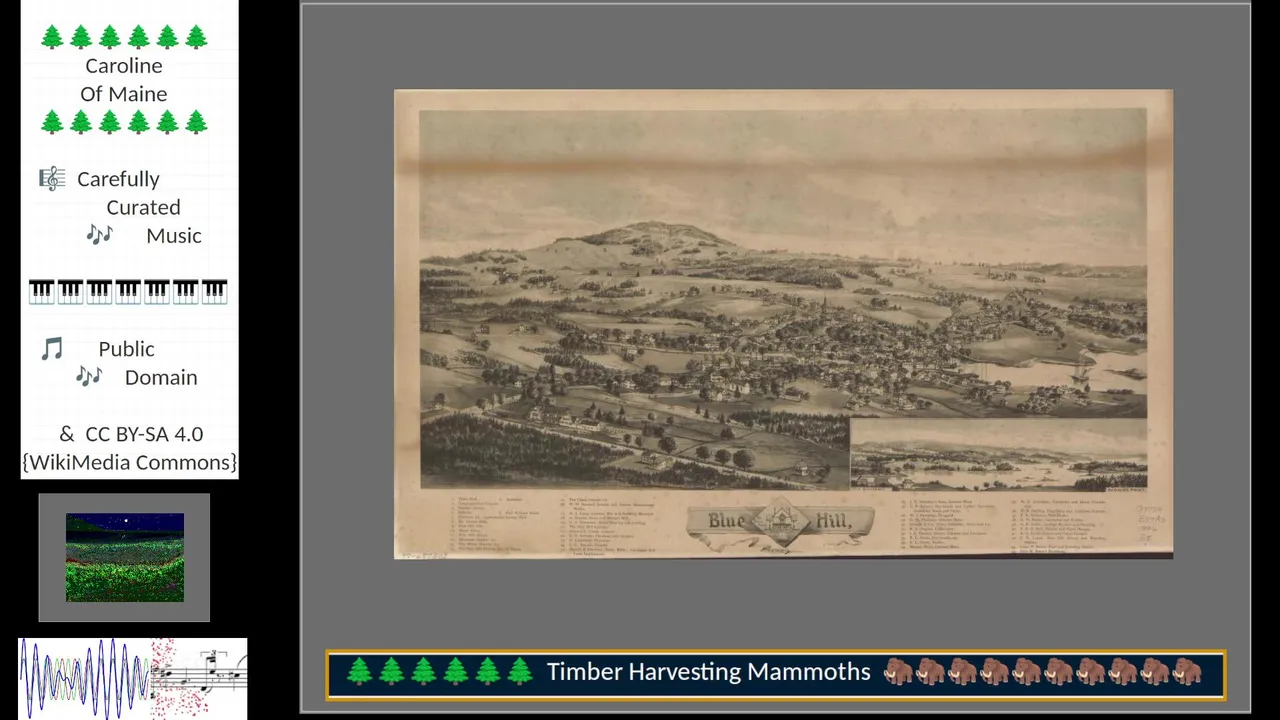Click the "Curated" word in the sidebar
Screen dimensions: 1280x720
[144, 207]
